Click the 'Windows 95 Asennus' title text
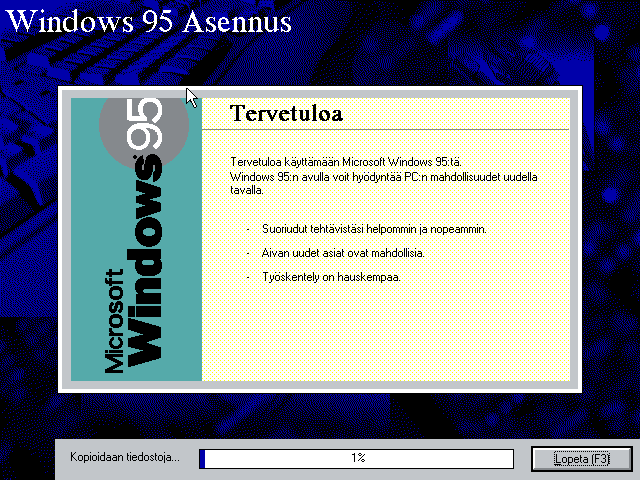 coord(149,21)
